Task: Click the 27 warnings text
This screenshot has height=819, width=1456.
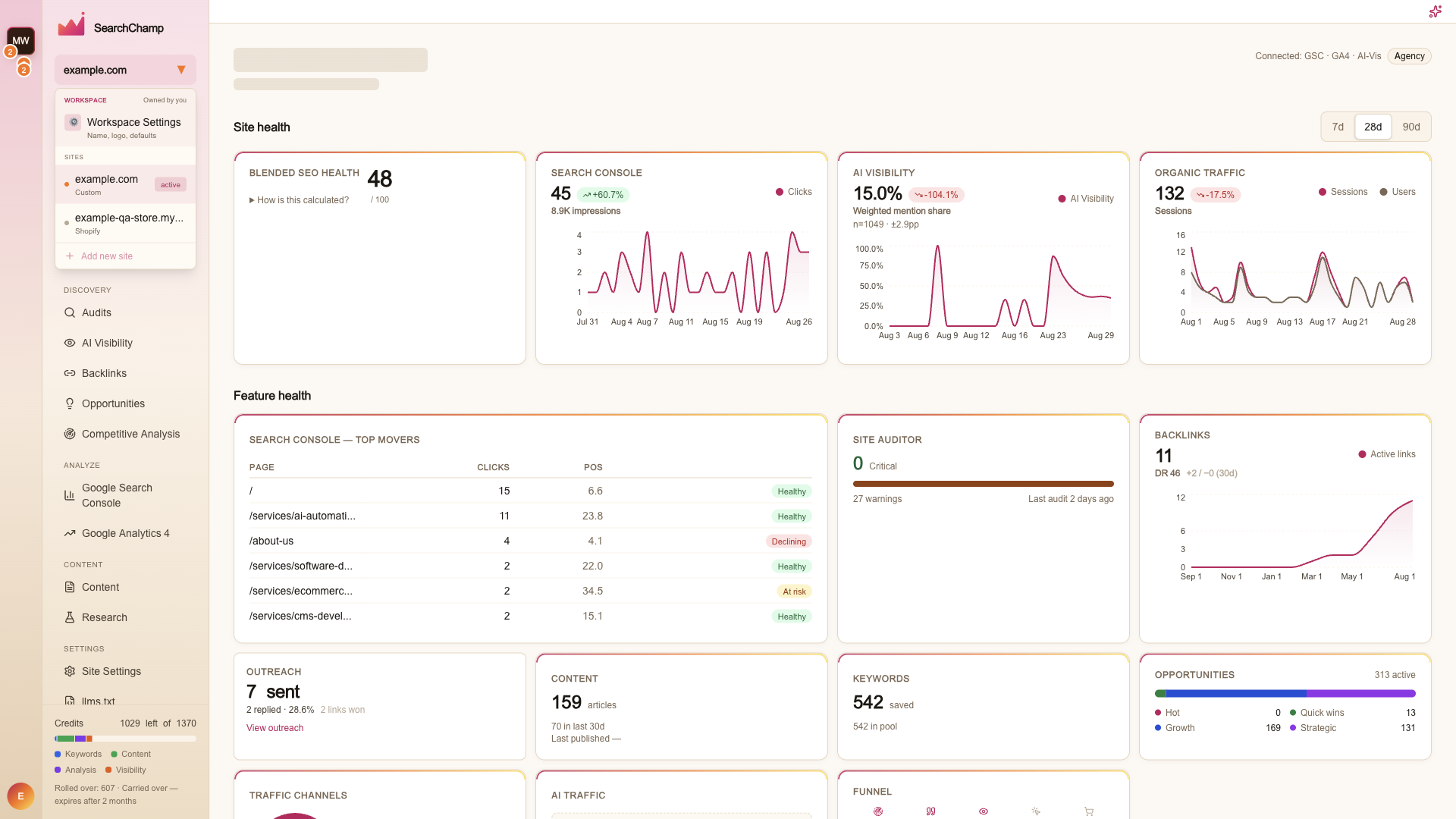Action: [x=877, y=499]
